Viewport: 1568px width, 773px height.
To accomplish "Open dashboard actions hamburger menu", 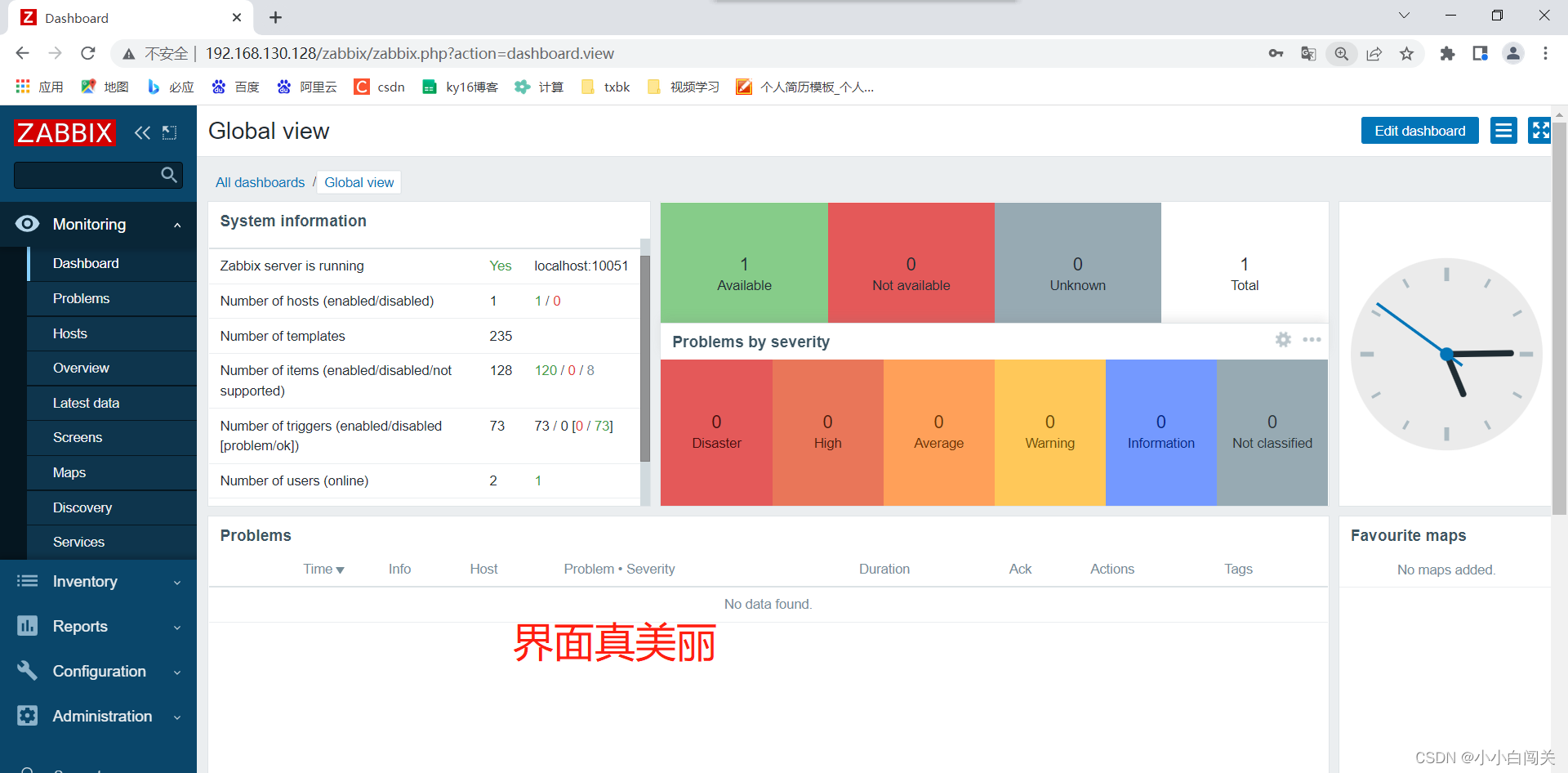I will 1503,131.
